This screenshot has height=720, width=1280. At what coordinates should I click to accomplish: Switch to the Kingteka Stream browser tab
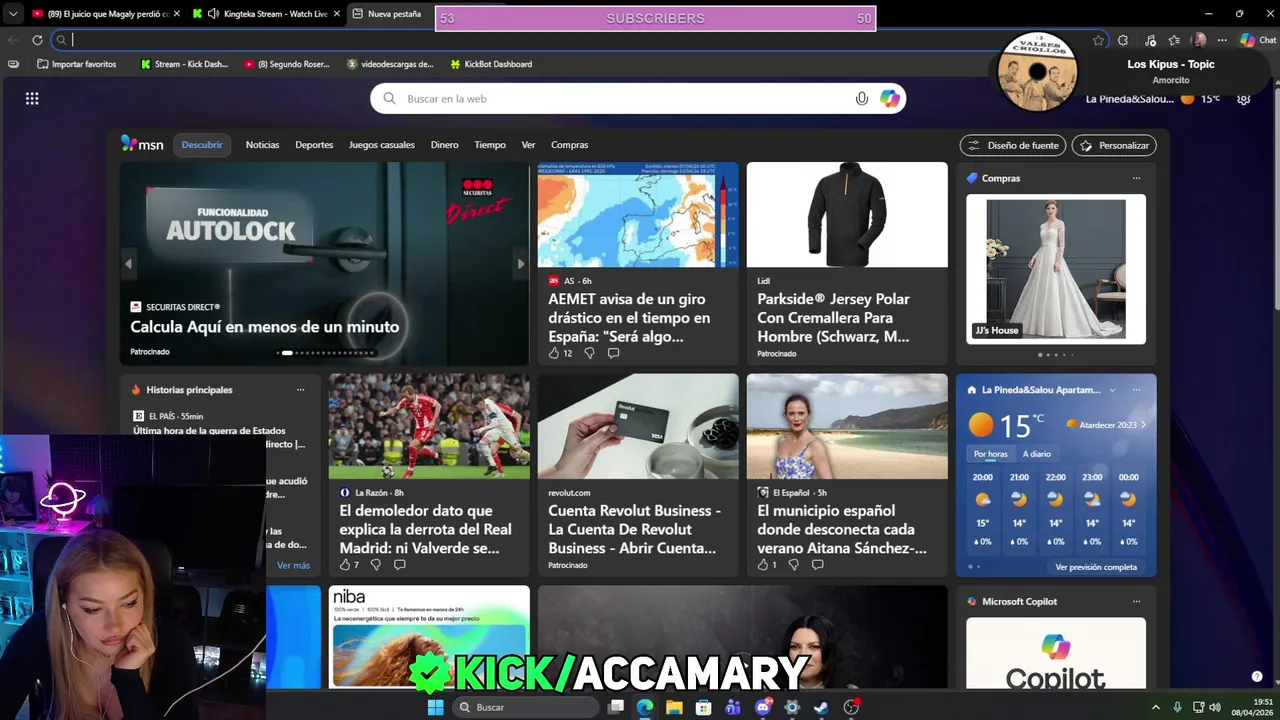click(x=265, y=14)
